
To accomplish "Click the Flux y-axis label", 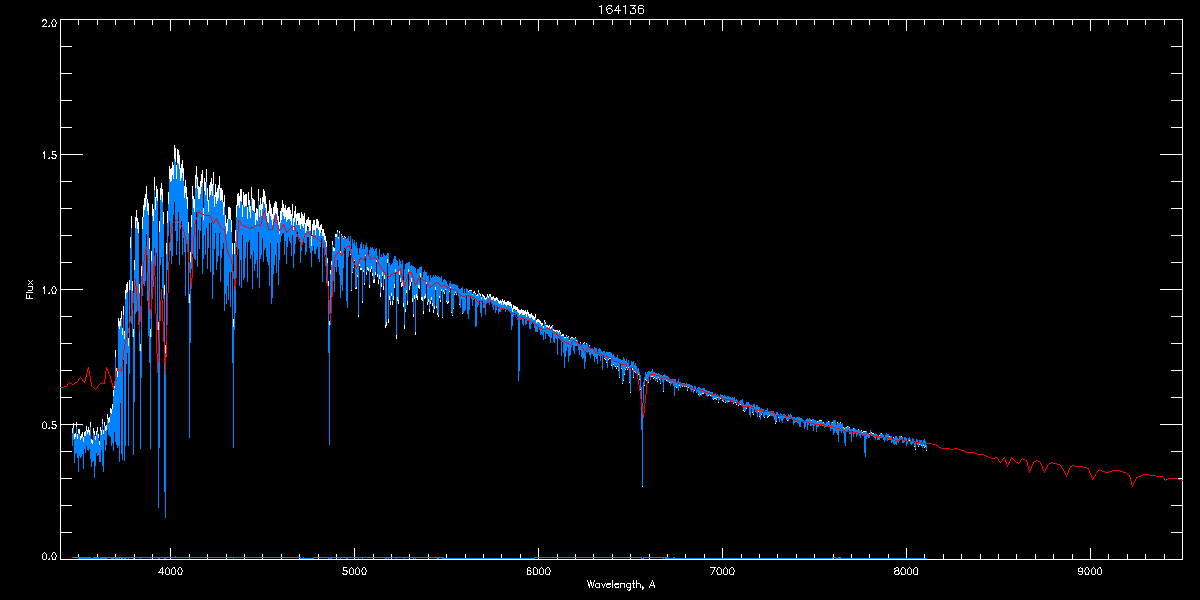I will coord(29,290).
